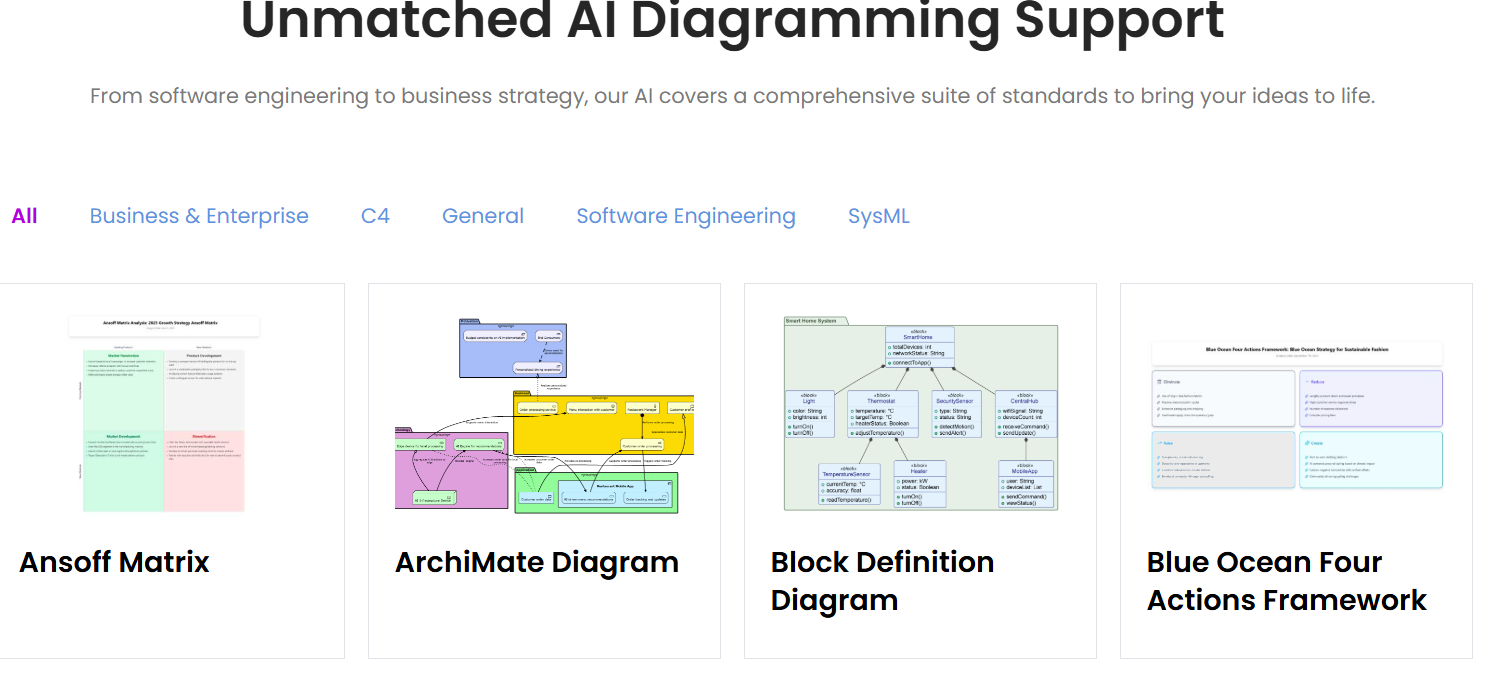Switch to the Business & Enterprise tab
1491x682 pixels.
click(x=199, y=216)
